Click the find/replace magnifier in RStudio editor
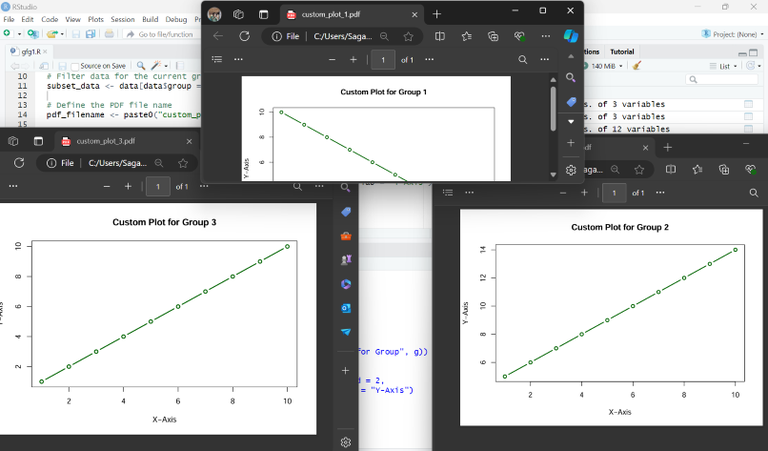Viewport: 768px width, 451px height. tap(141, 65)
